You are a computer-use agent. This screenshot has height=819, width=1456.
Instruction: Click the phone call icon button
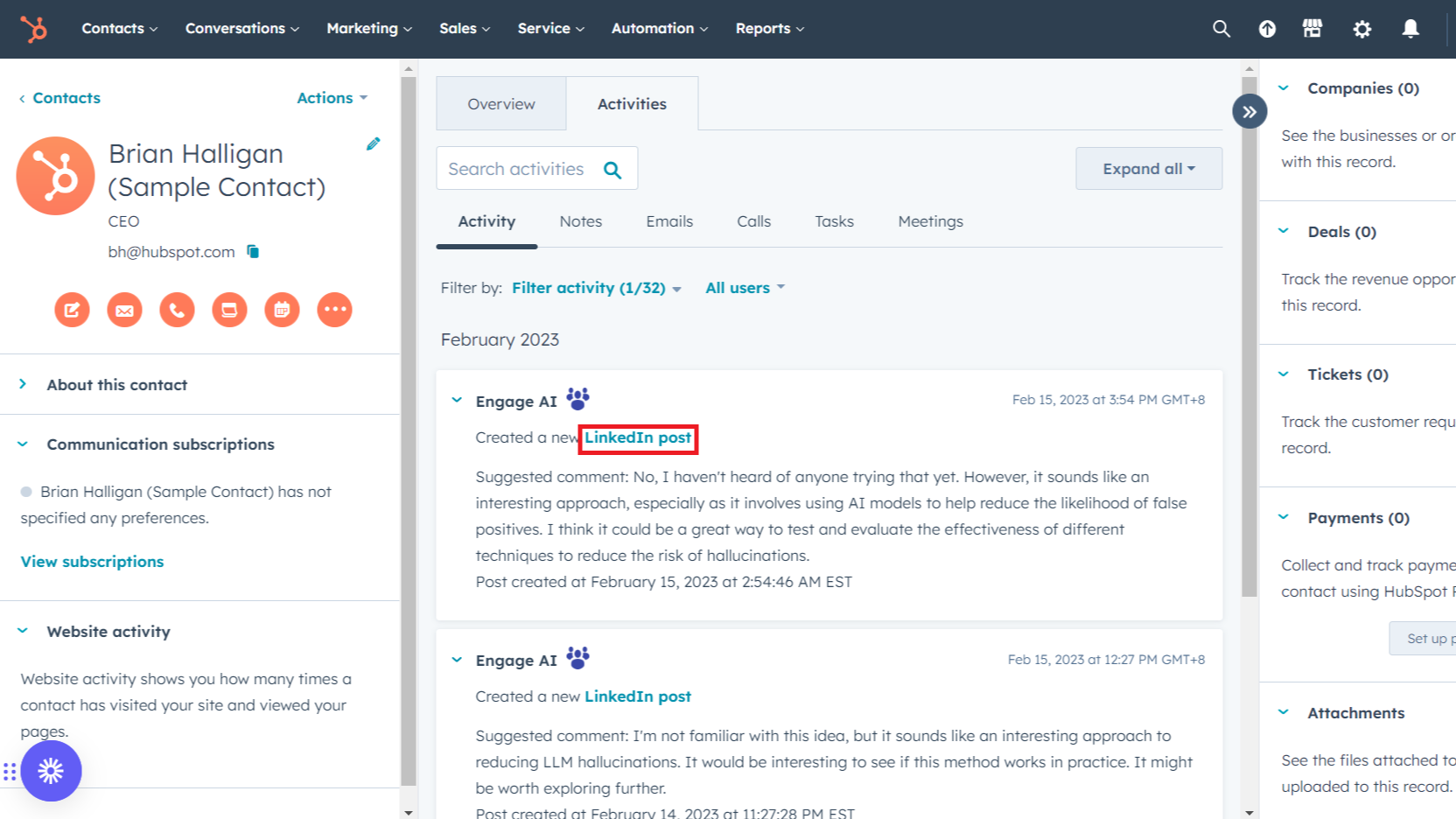[x=177, y=310]
